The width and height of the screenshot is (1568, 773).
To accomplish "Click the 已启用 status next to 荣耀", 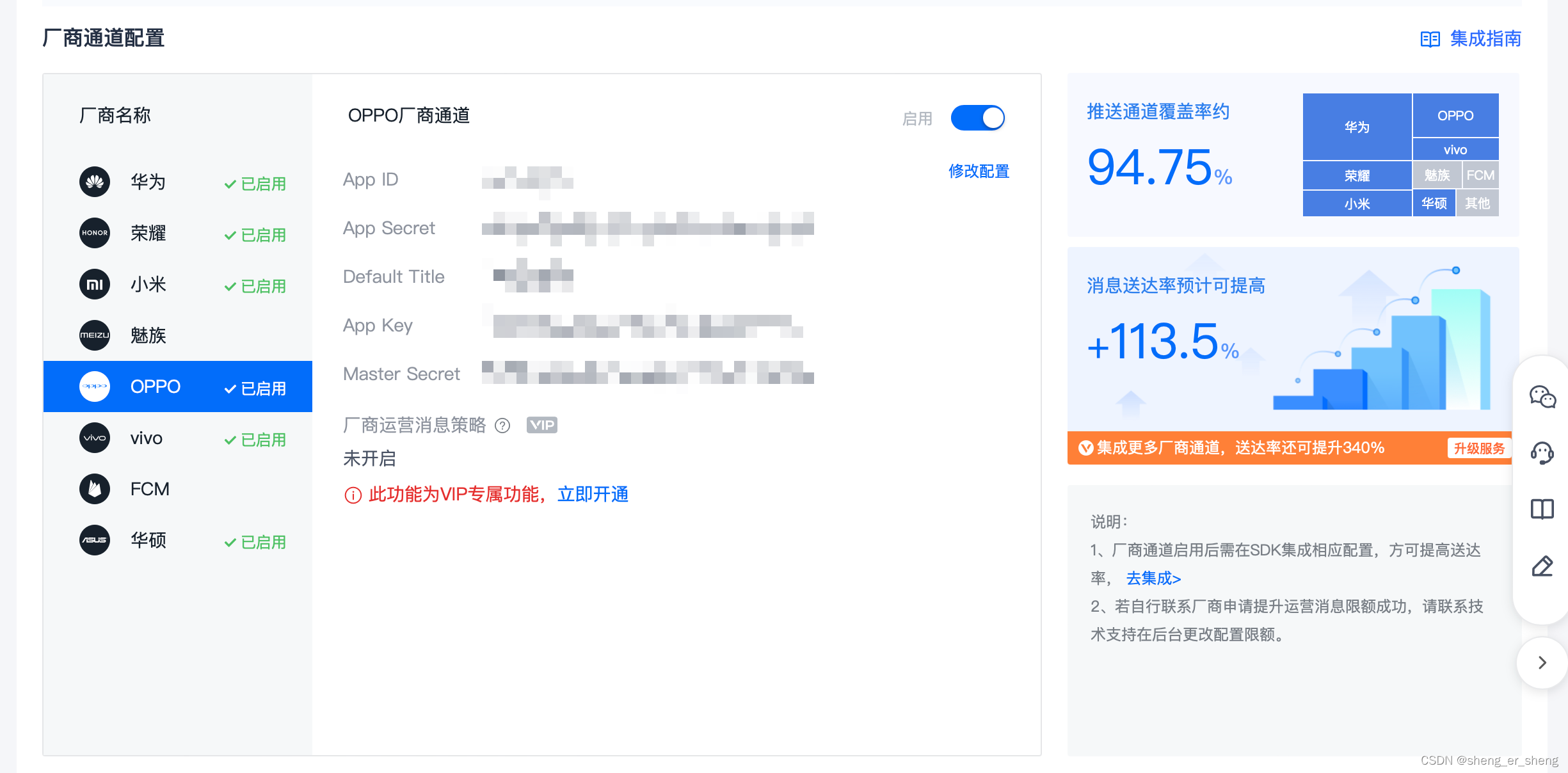I will 255,235.
